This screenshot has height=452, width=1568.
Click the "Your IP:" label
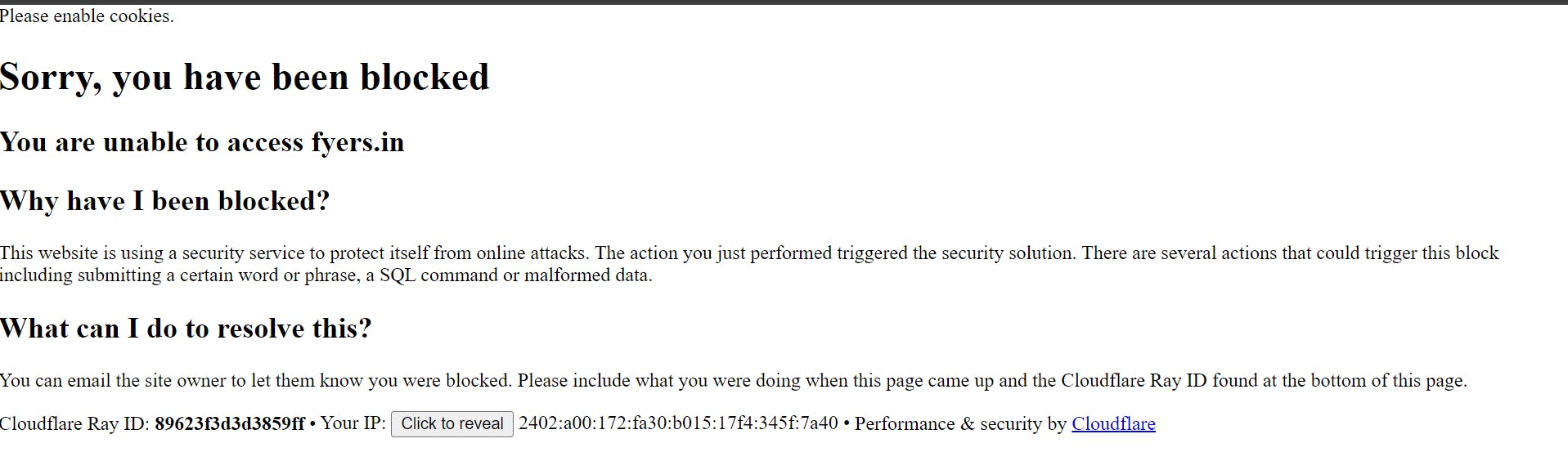click(x=353, y=423)
